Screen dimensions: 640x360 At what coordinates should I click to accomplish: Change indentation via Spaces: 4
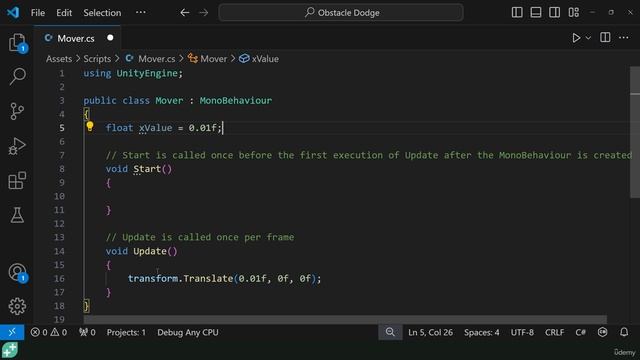point(482,332)
